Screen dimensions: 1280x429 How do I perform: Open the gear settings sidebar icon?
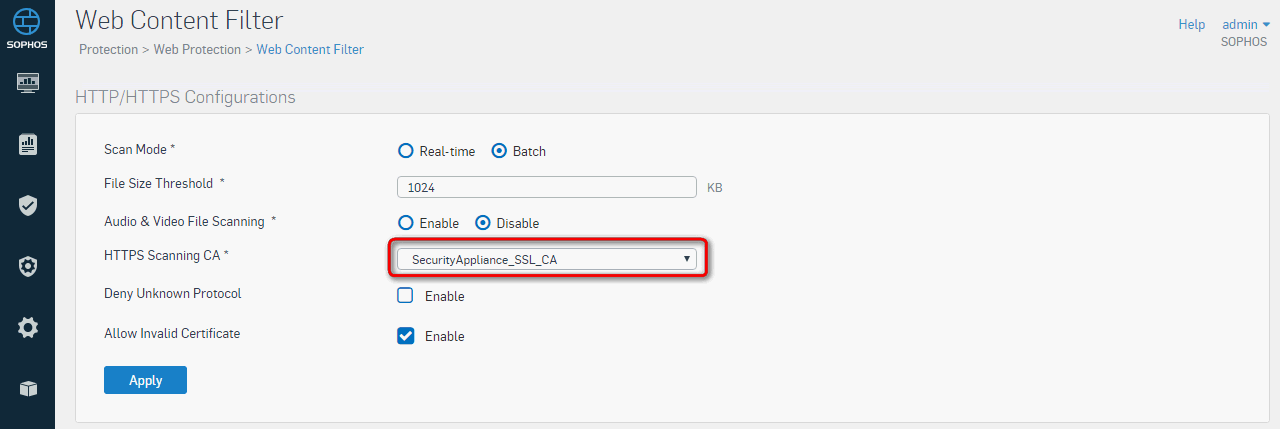coord(28,327)
